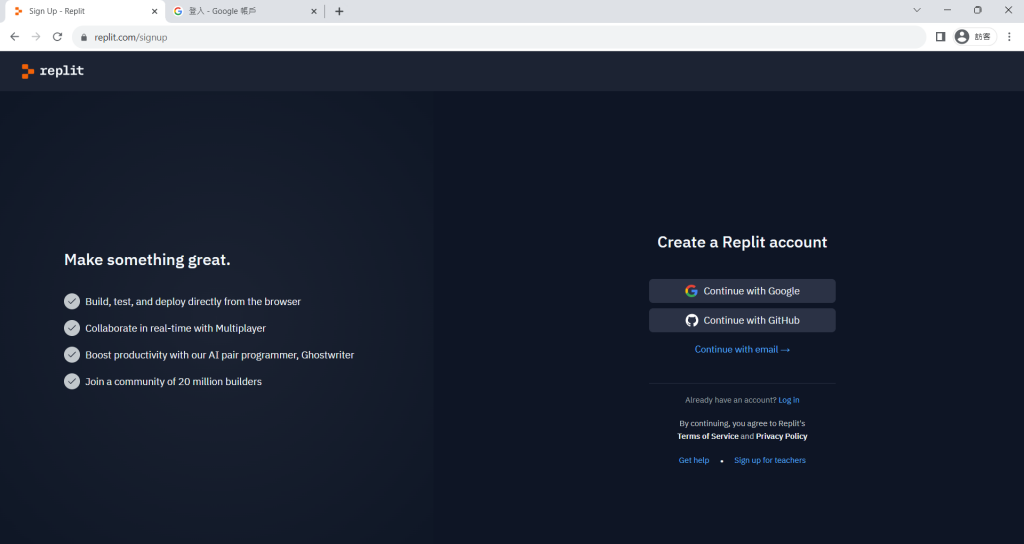Open Terms of Service link
Image resolution: width=1024 pixels, height=544 pixels.
(708, 436)
